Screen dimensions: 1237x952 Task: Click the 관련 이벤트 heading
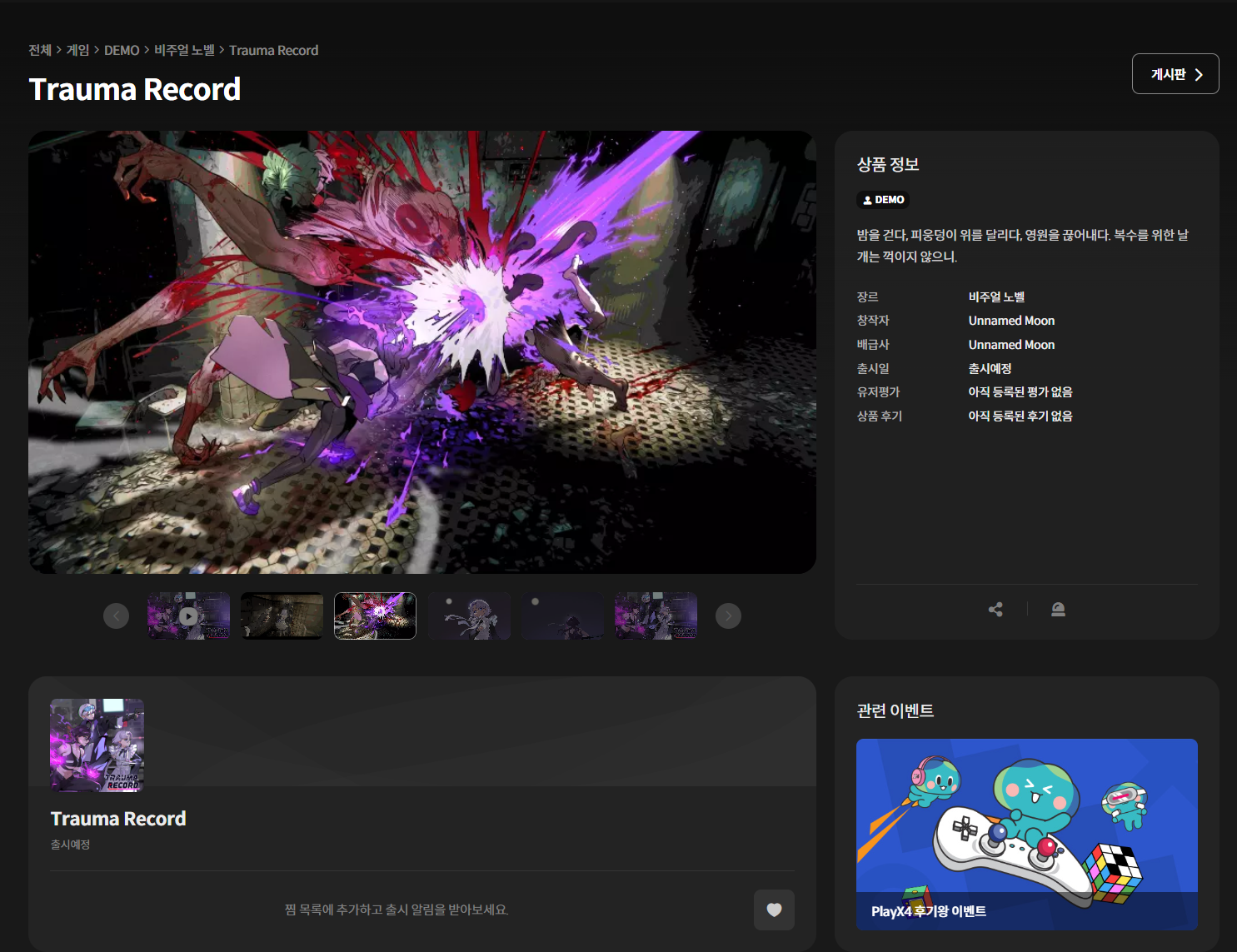pyautogui.click(x=895, y=710)
